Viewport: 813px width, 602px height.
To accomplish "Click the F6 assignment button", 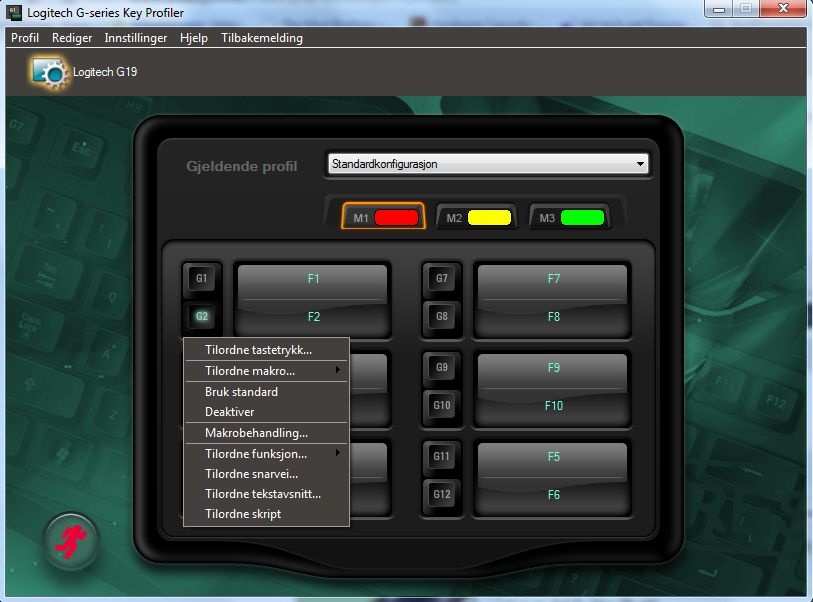I will (553, 495).
